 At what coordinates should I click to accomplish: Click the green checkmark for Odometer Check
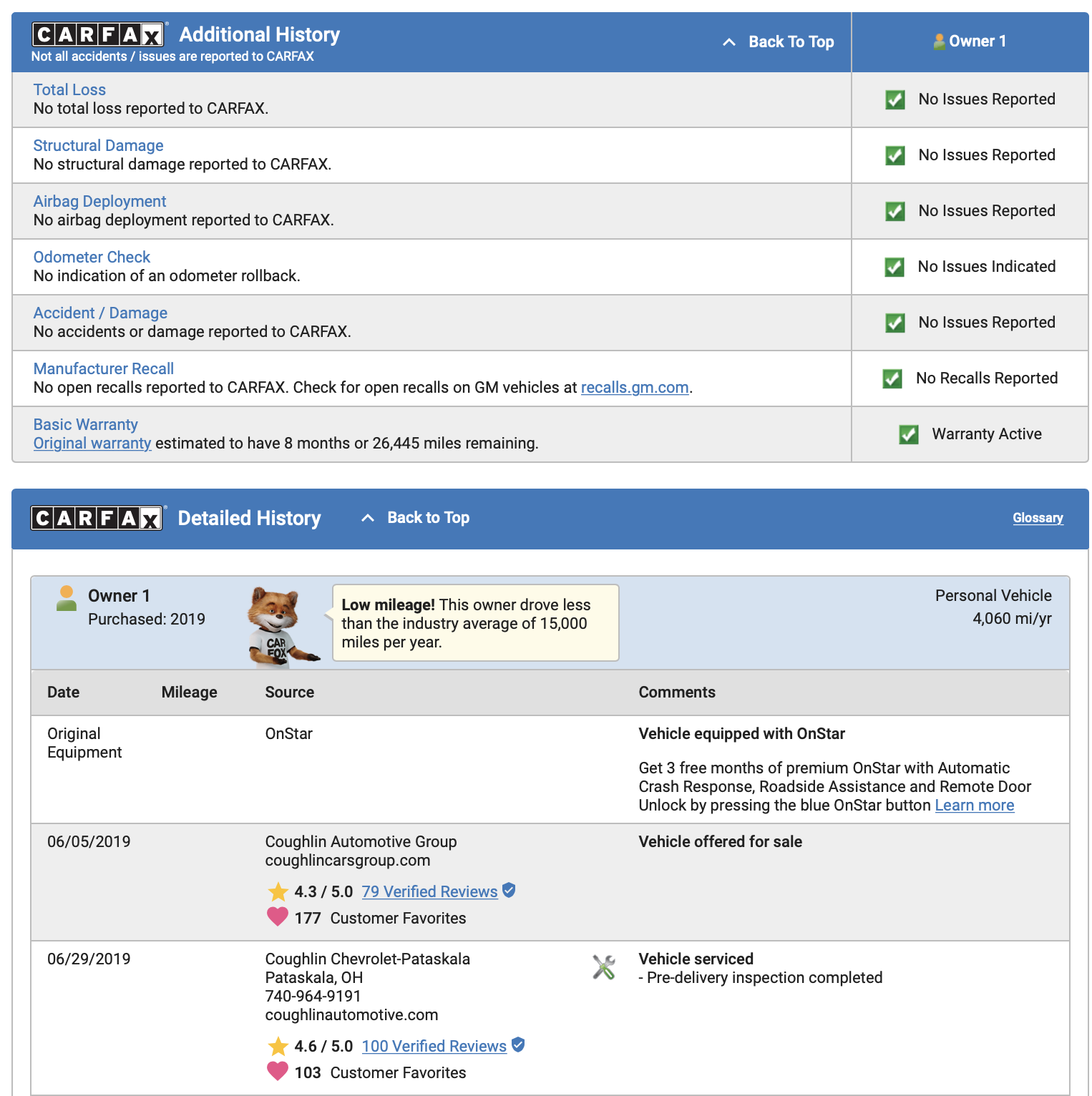tap(894, 267)
